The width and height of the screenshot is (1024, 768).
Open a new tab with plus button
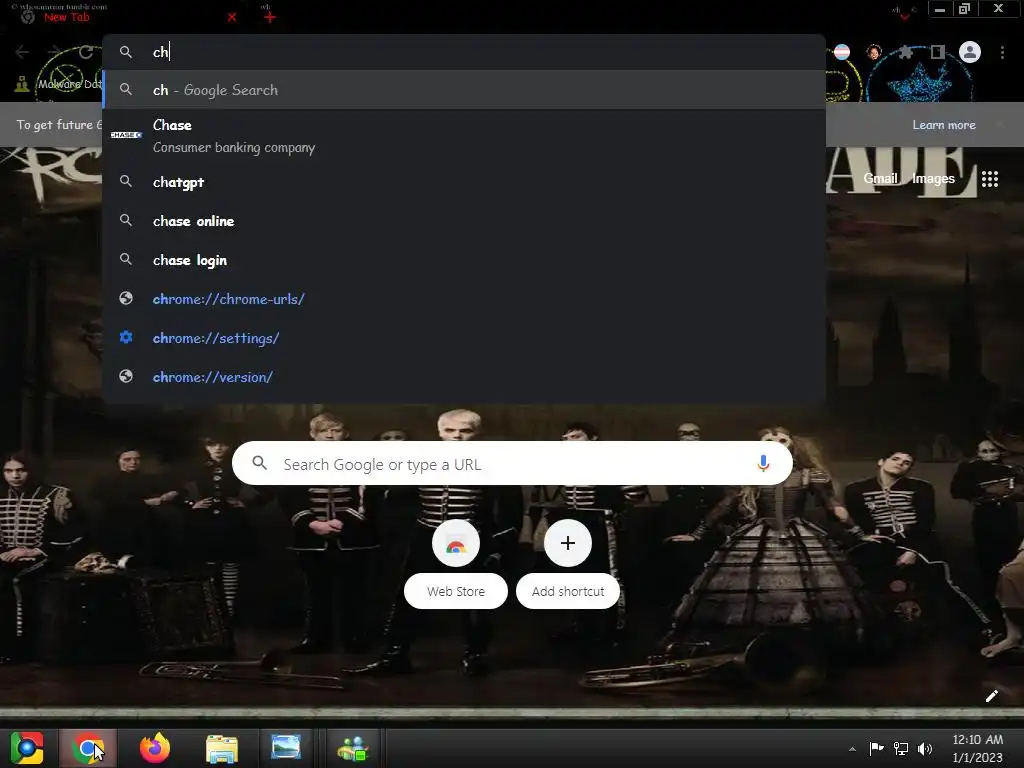(x=270, y=18)
